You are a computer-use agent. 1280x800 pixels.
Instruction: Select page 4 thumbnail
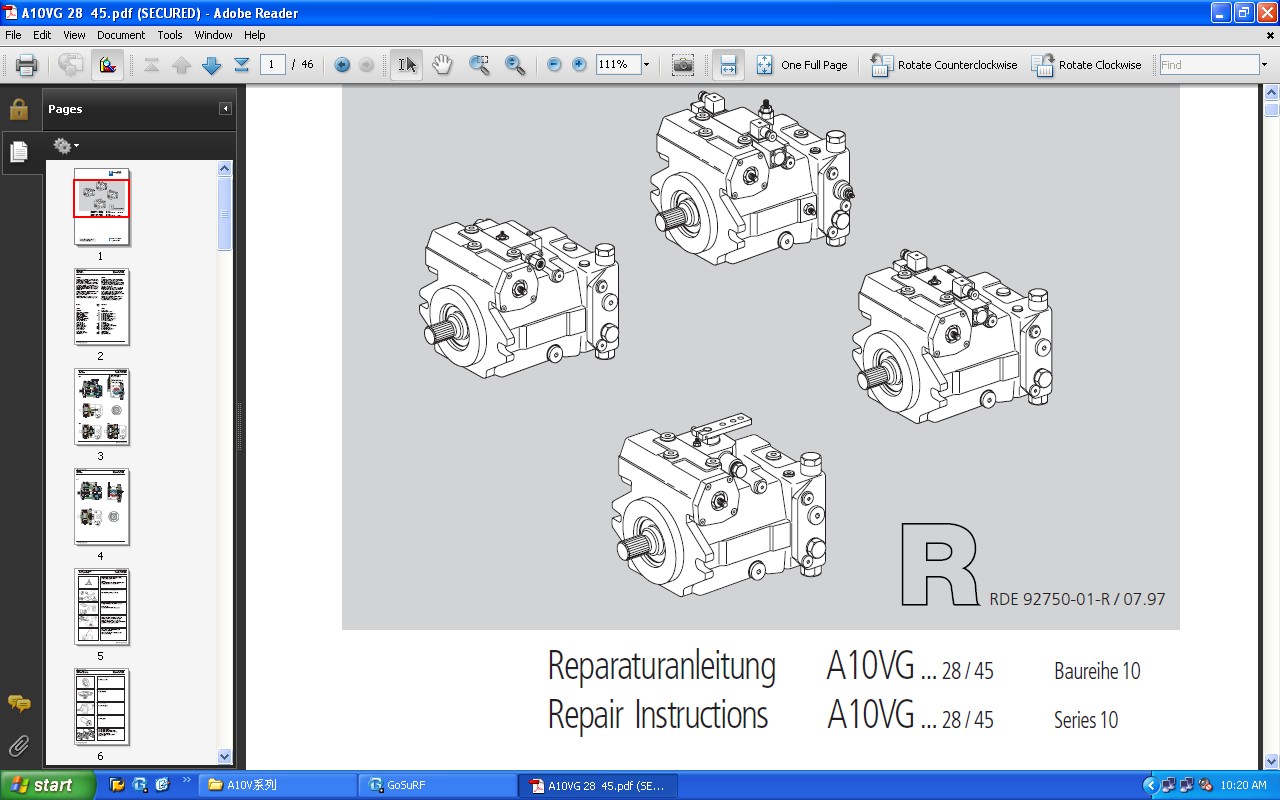(x=102, y=507)
